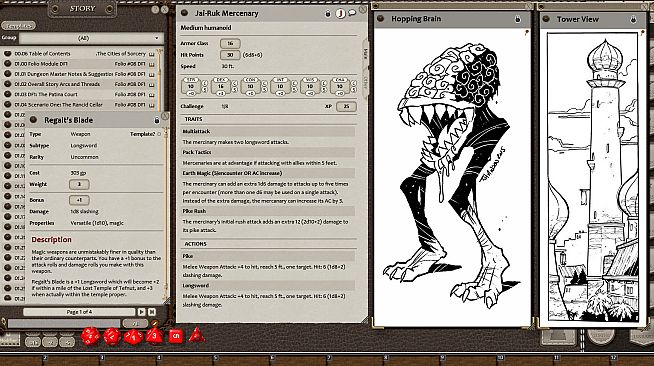Click the CHA save S button
Image resolution: width=654 pixels, height=366 pixels.
click(x=354, y=90)
